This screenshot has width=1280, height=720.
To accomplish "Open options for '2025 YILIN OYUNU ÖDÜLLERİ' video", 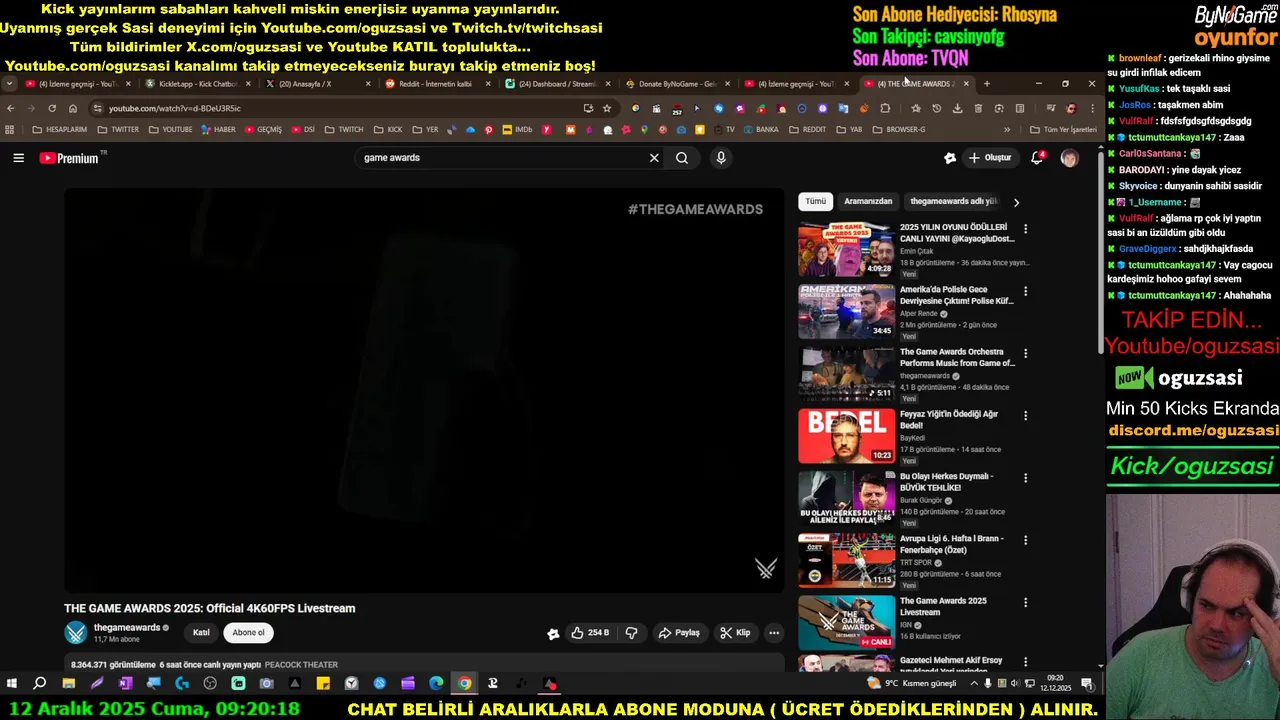I will click(x=1025, y=229).
